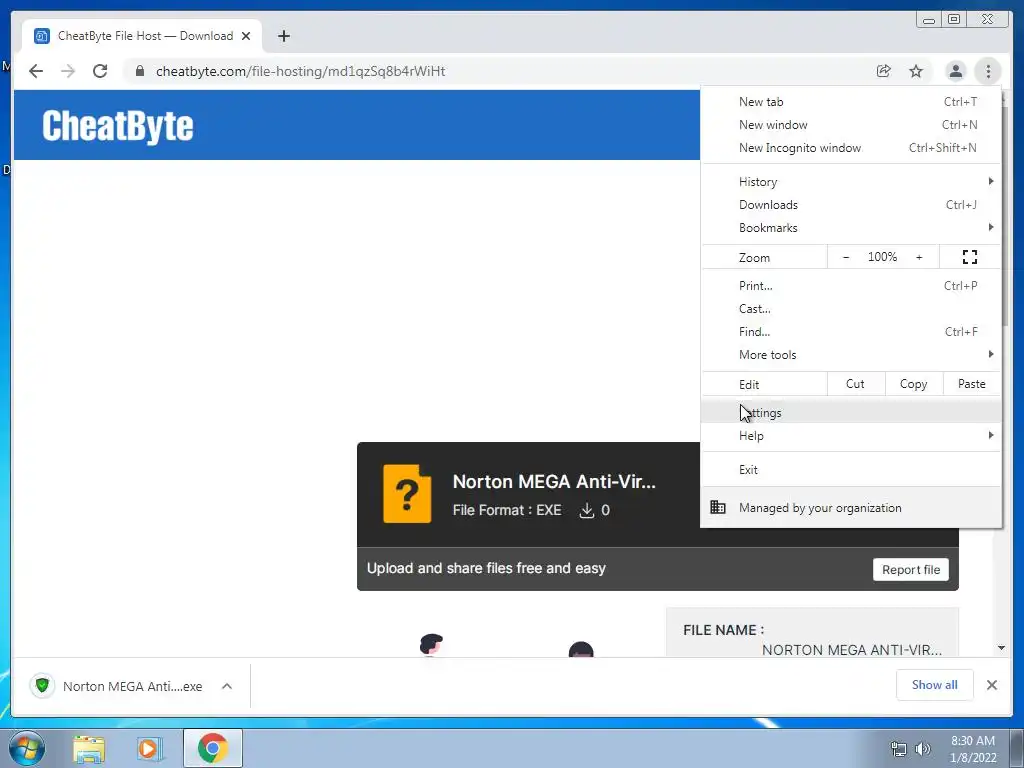Launch Windows Media Player from the taskbar
Screen dimensions: 1024x768
click(x=149, y=749)
